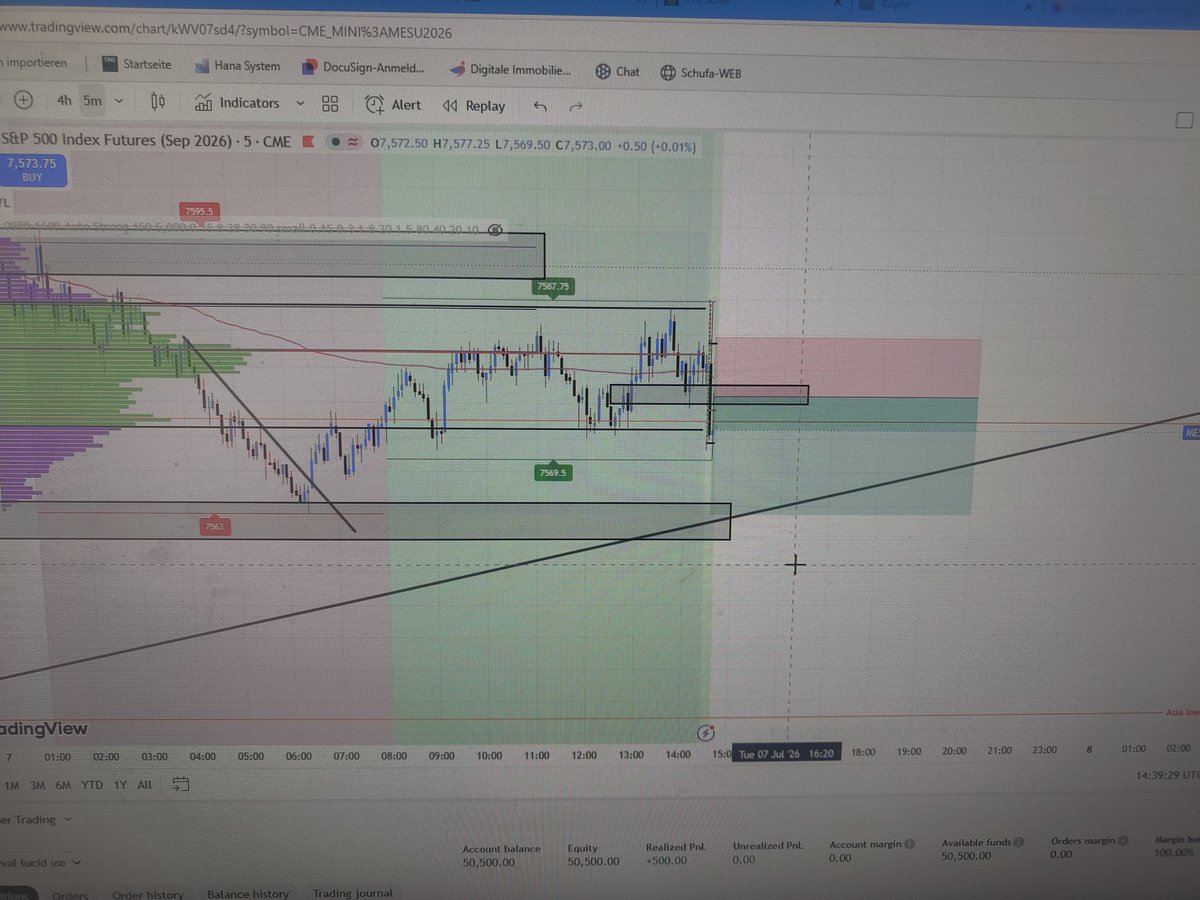Image resolution: width=1200 pixels, height=900 pixels.
Task: Click the 'importieren' bookmark text
Action: (36, 63)
